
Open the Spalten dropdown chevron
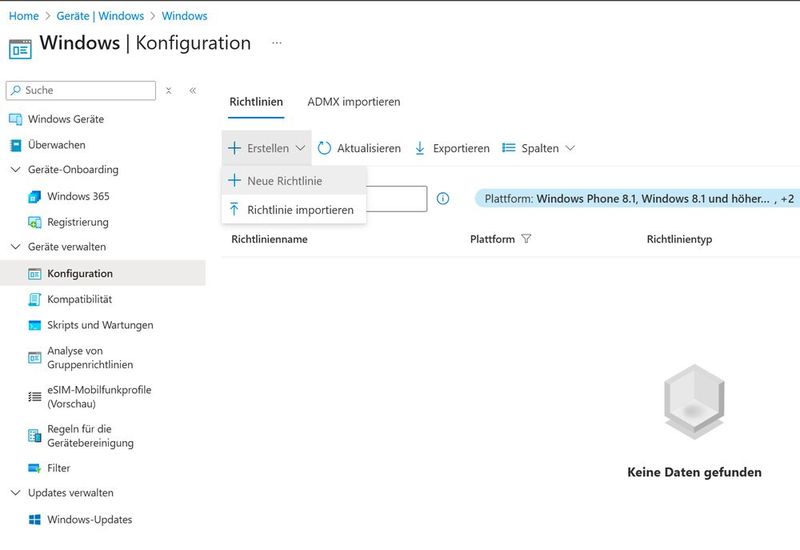point(570,148)
